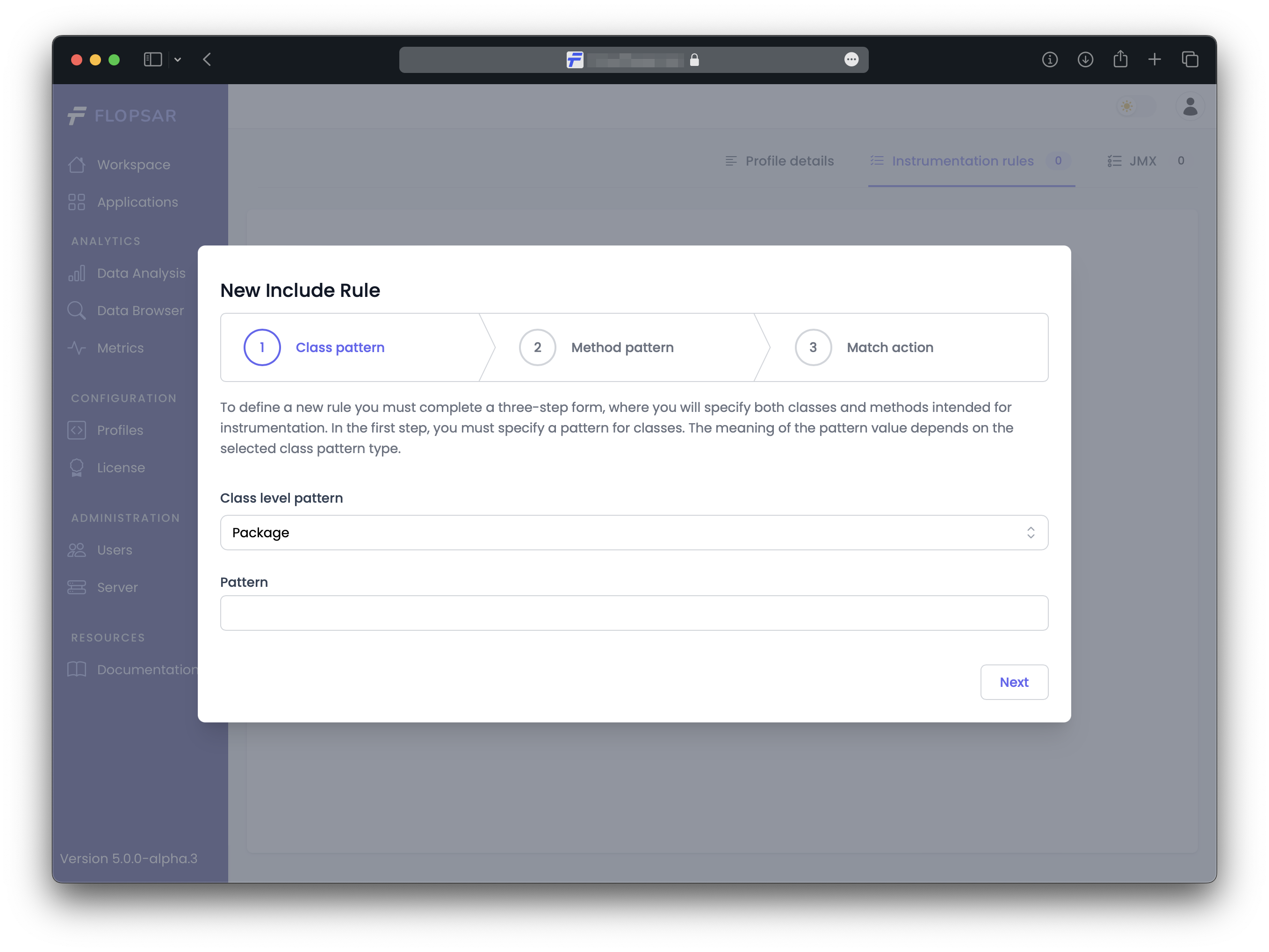This screenshot has height=952, width=1269.
Task: Switch to the Profile details tab
Action: pos(789,161)
